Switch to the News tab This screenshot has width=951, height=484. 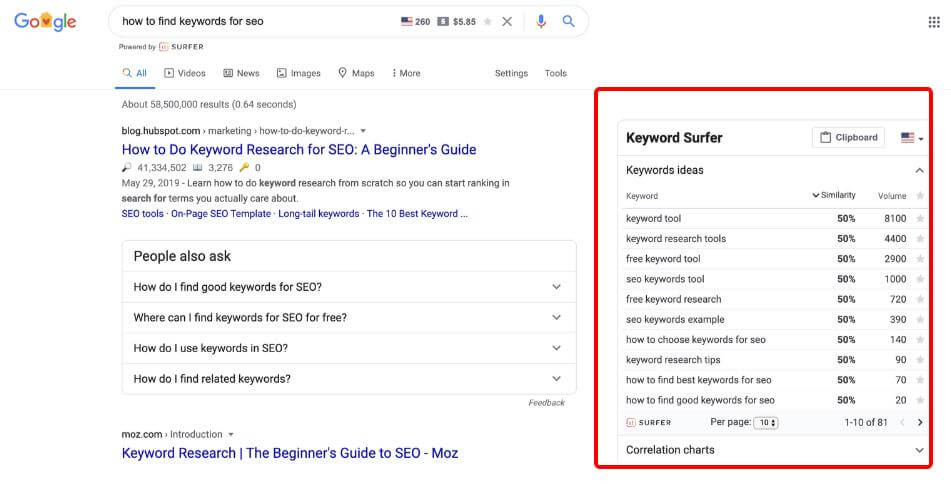coord(241,73)
